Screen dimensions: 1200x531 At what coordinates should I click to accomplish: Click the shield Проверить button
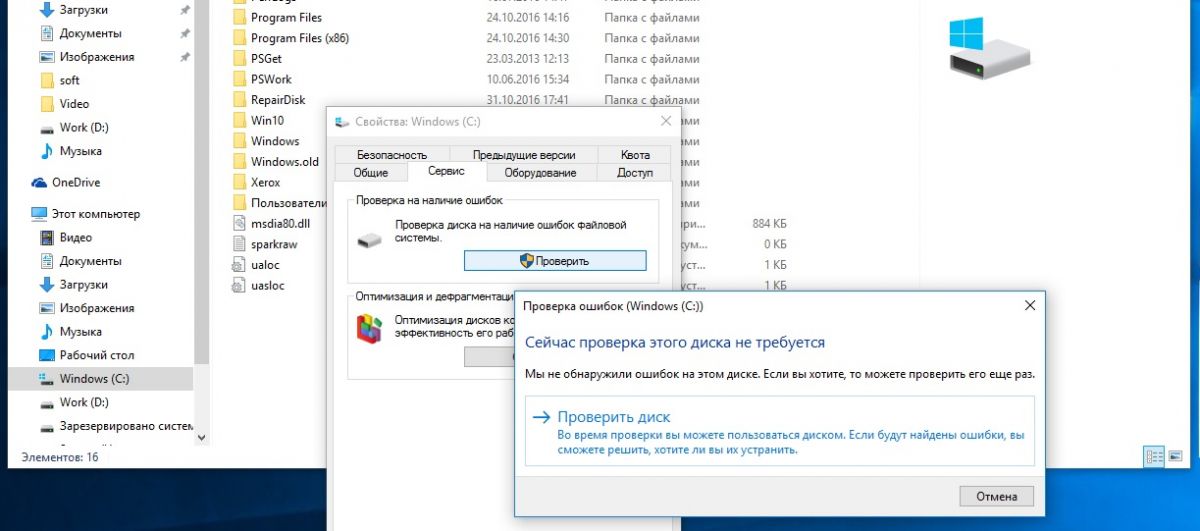555,260
